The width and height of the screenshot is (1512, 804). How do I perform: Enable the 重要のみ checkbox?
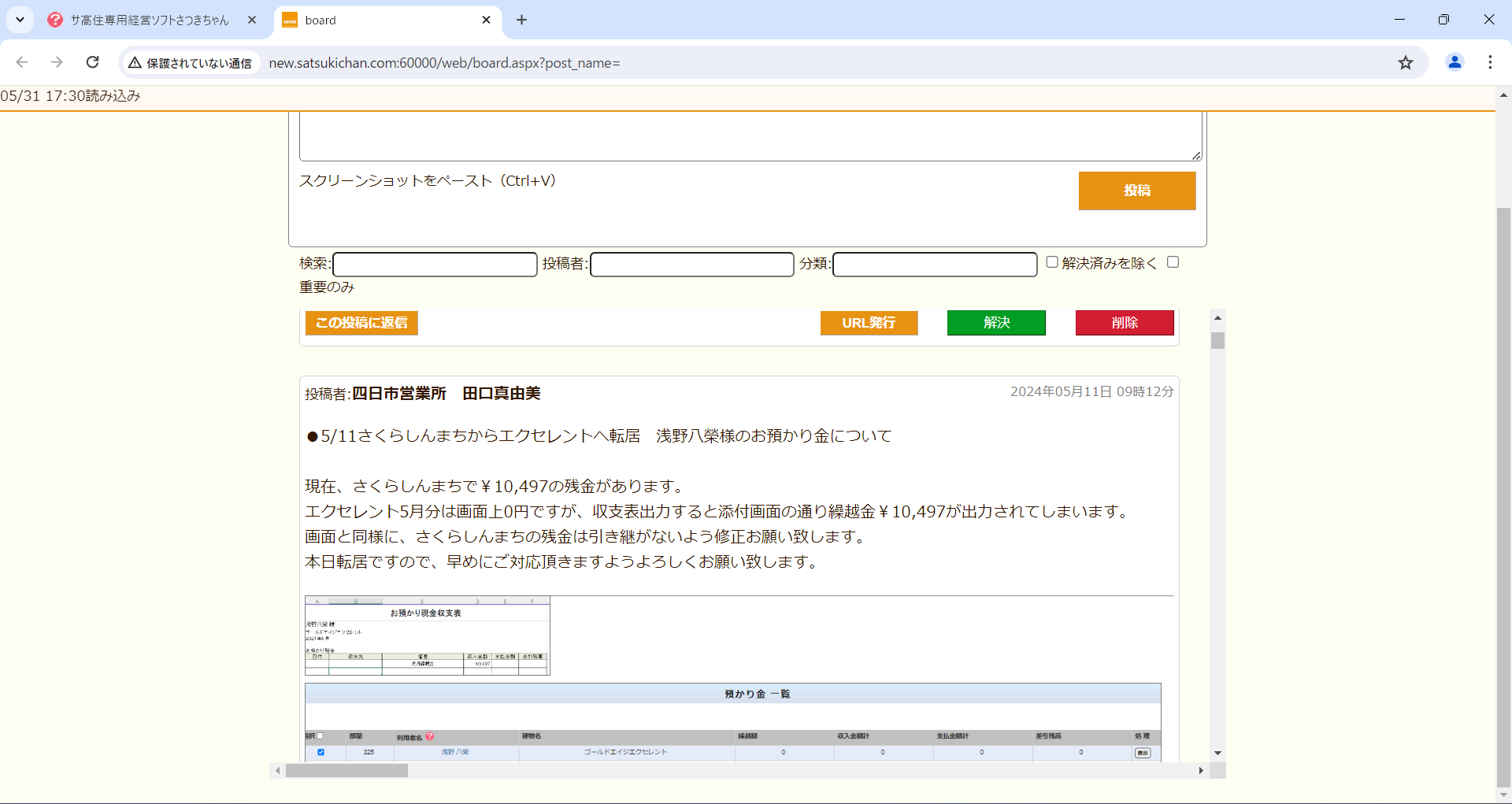[1173, 262]
